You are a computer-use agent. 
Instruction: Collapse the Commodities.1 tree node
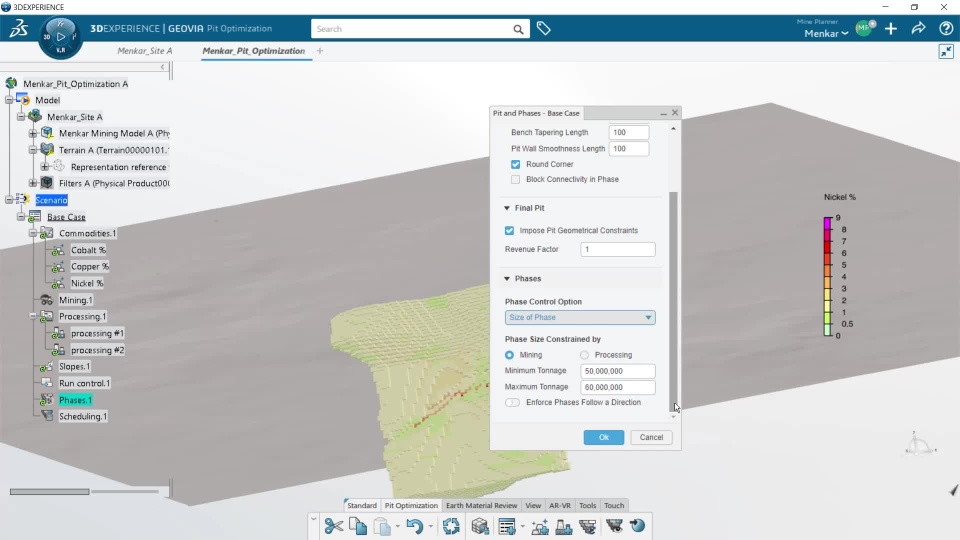click(x=33, y=233)
